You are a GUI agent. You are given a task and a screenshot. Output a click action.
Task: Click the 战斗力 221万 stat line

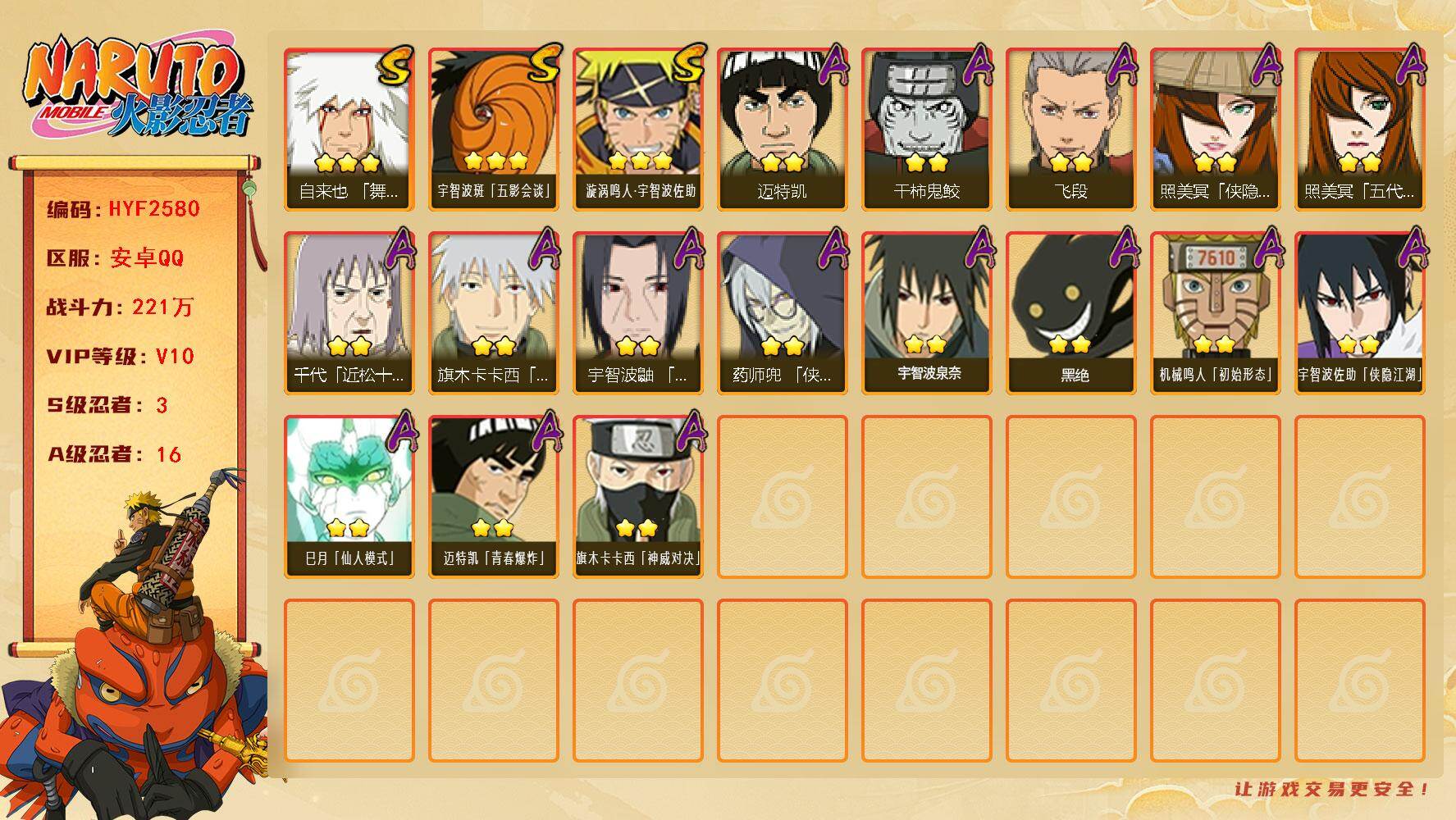point(120,307)
